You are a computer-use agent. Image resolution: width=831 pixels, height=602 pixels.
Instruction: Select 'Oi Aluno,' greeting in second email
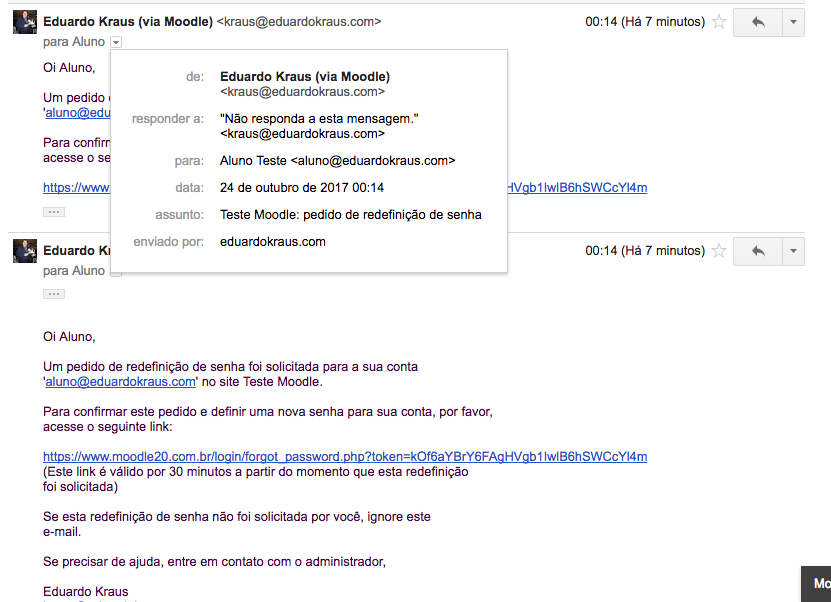click(x=69, y=337)
